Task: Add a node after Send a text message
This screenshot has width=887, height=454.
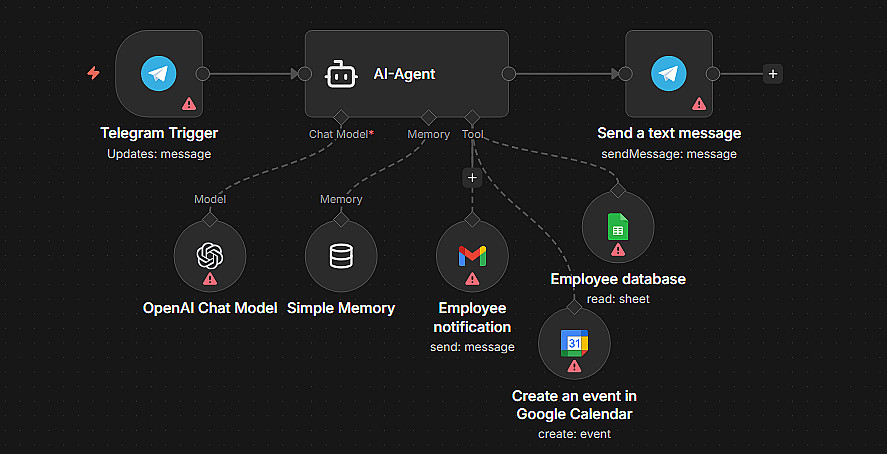Action: [773, 73]
